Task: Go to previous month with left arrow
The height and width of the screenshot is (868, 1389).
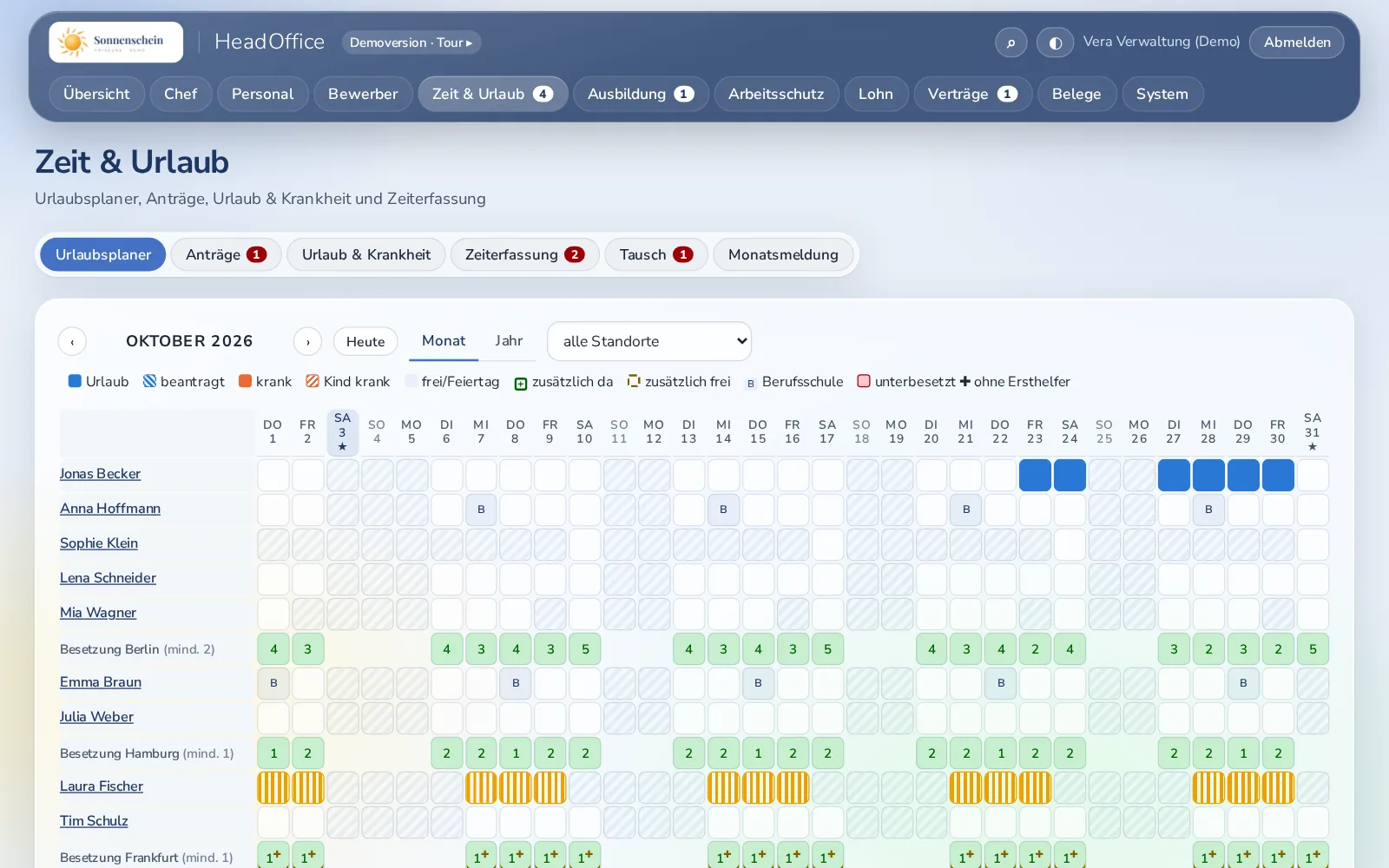Action: coord(72,342)
